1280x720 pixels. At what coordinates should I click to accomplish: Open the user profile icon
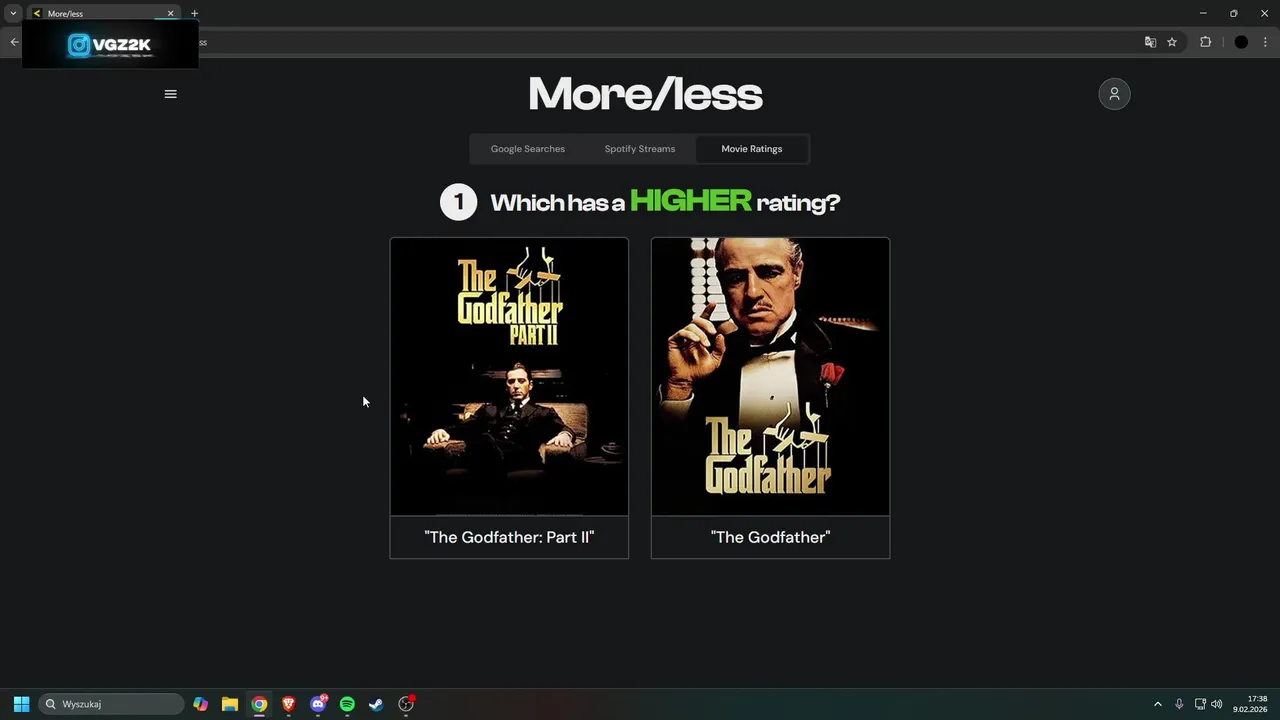1114,94
